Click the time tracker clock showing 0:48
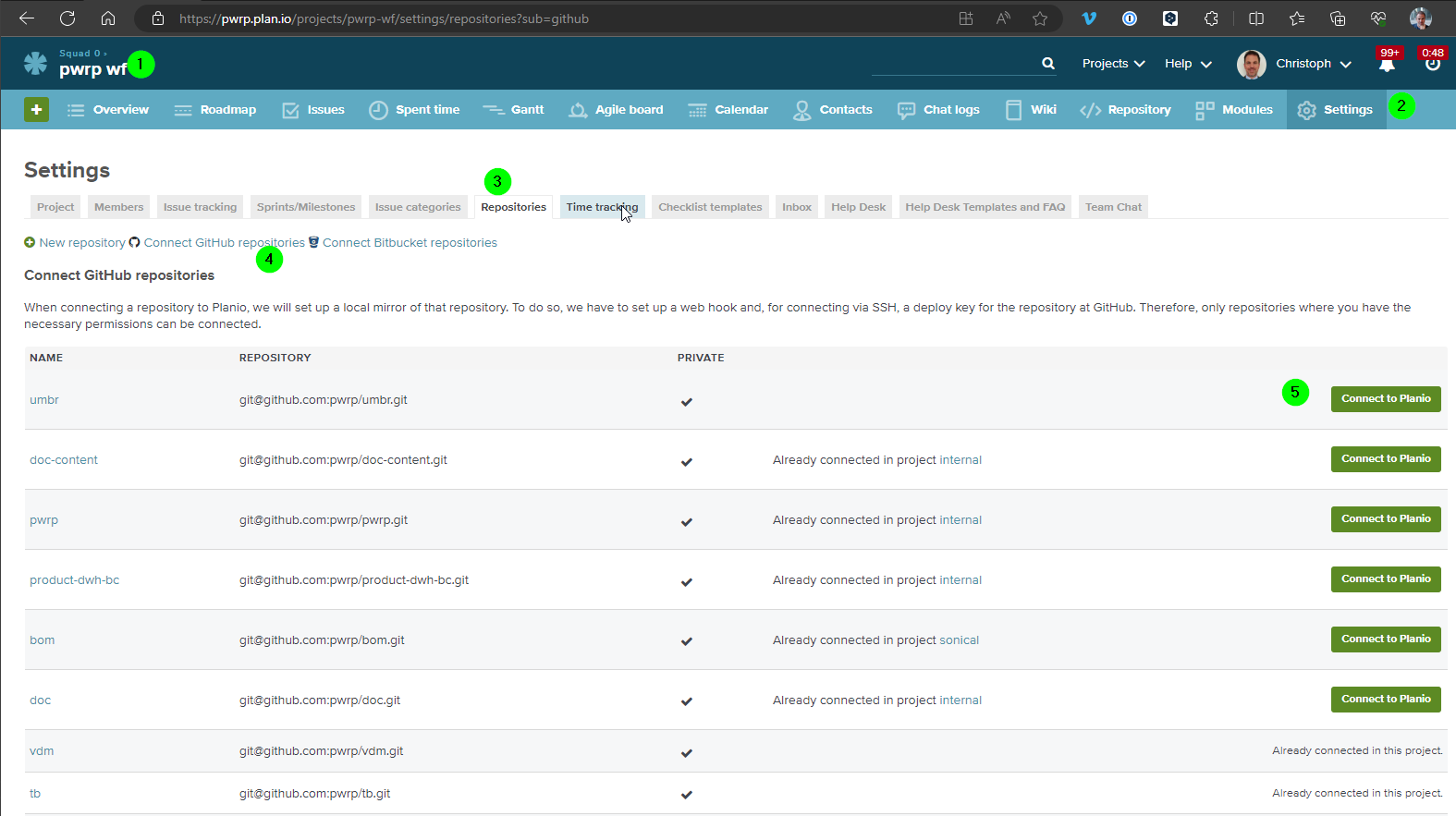The image size is (1456, 816). point(1433,62)
